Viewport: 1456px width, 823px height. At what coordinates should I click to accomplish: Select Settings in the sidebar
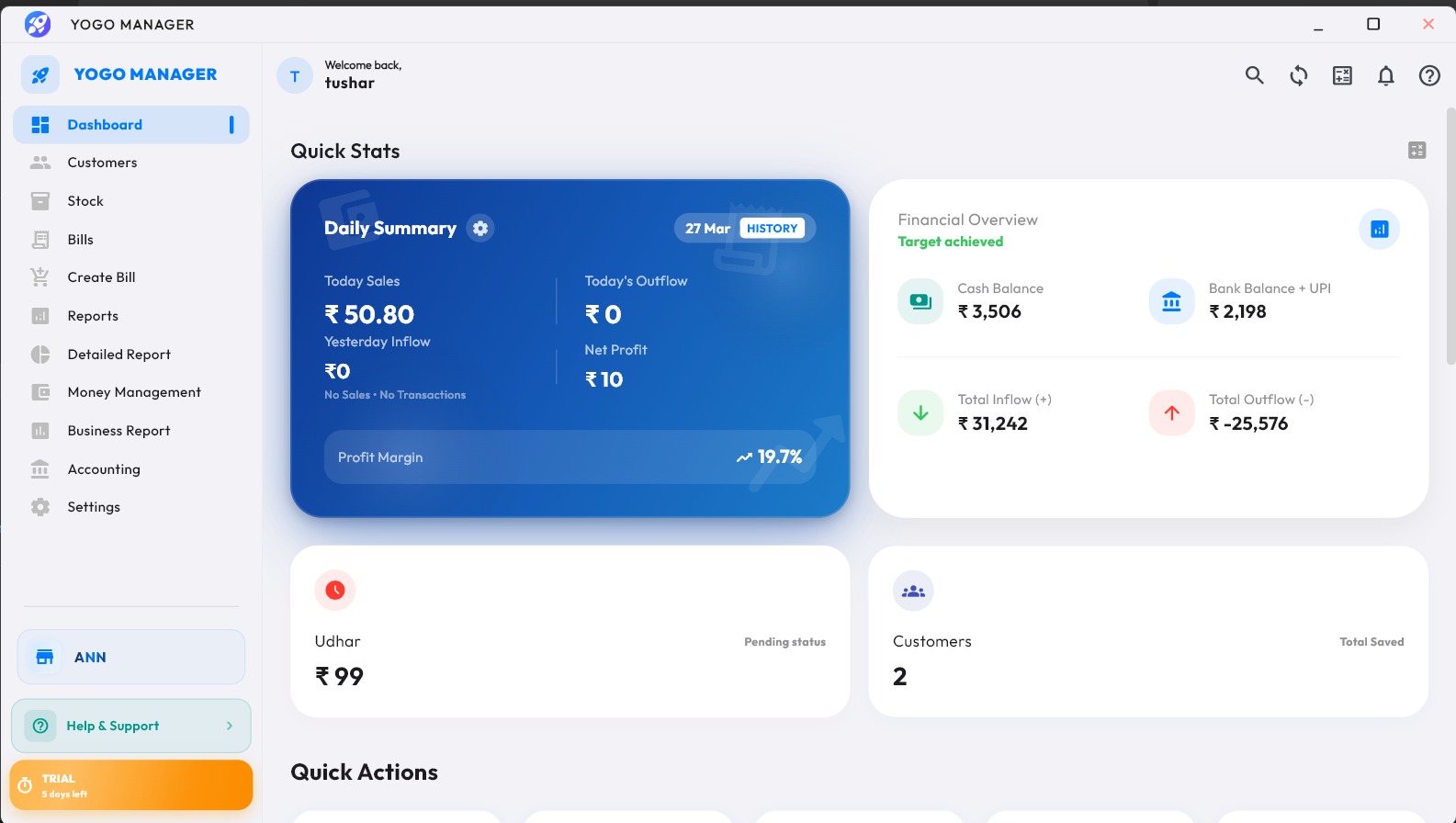(94, 507)
